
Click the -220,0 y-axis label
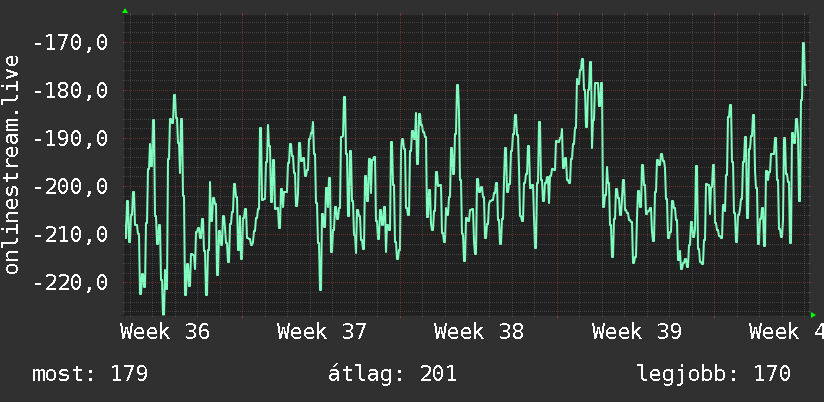70,283
